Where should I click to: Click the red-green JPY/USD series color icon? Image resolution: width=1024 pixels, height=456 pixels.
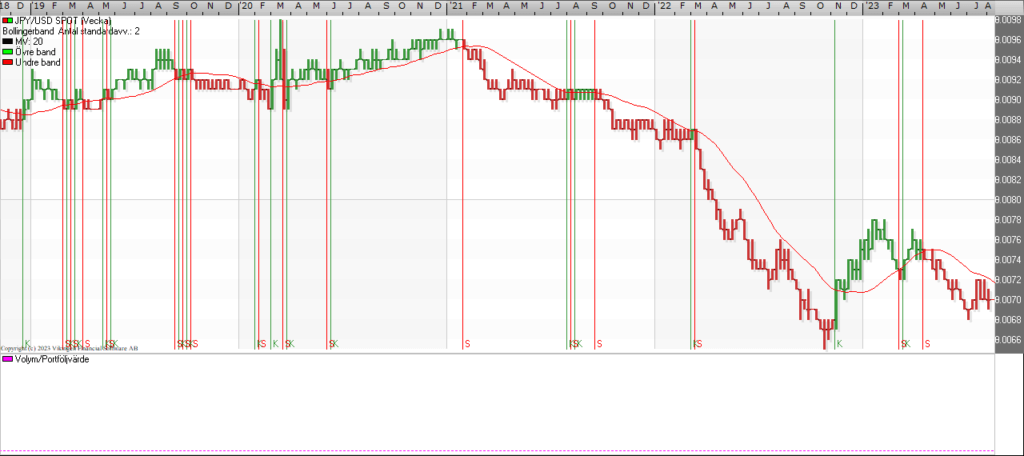pyautogui.click(x=8, y=22)
